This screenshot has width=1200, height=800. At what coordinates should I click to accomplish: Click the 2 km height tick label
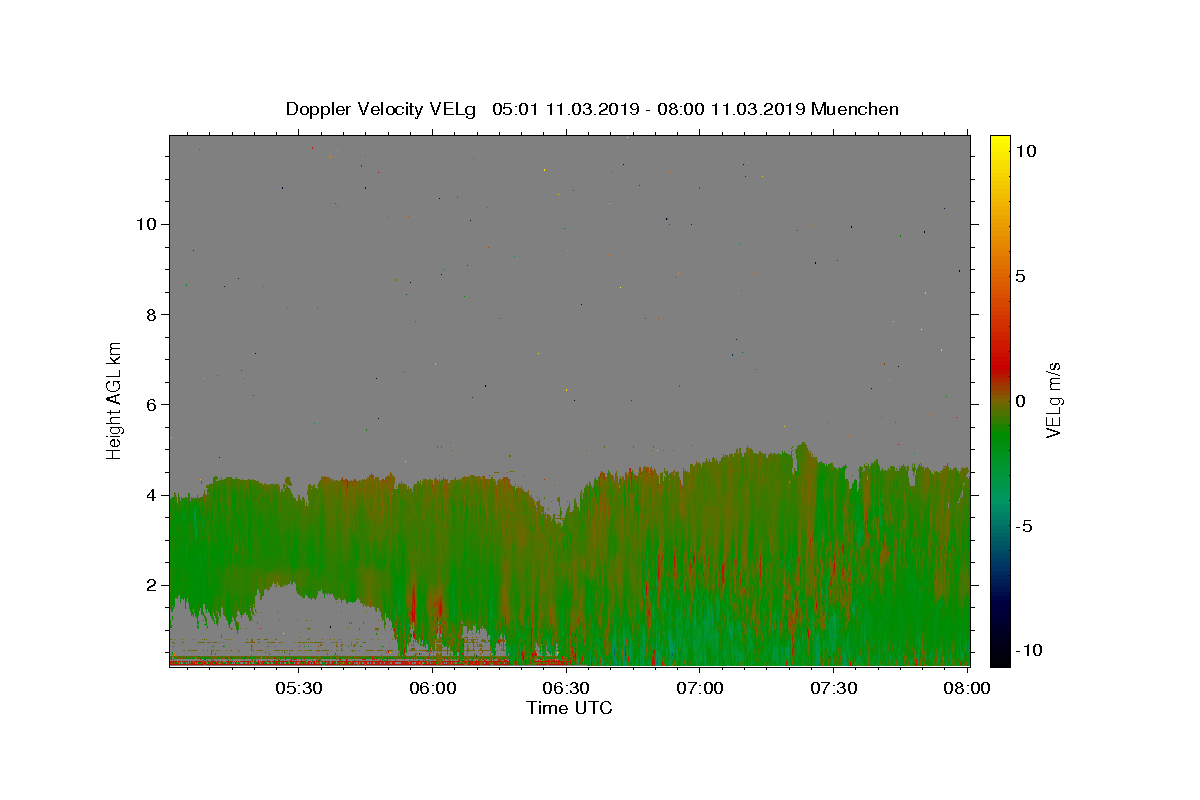click(148, 585)
